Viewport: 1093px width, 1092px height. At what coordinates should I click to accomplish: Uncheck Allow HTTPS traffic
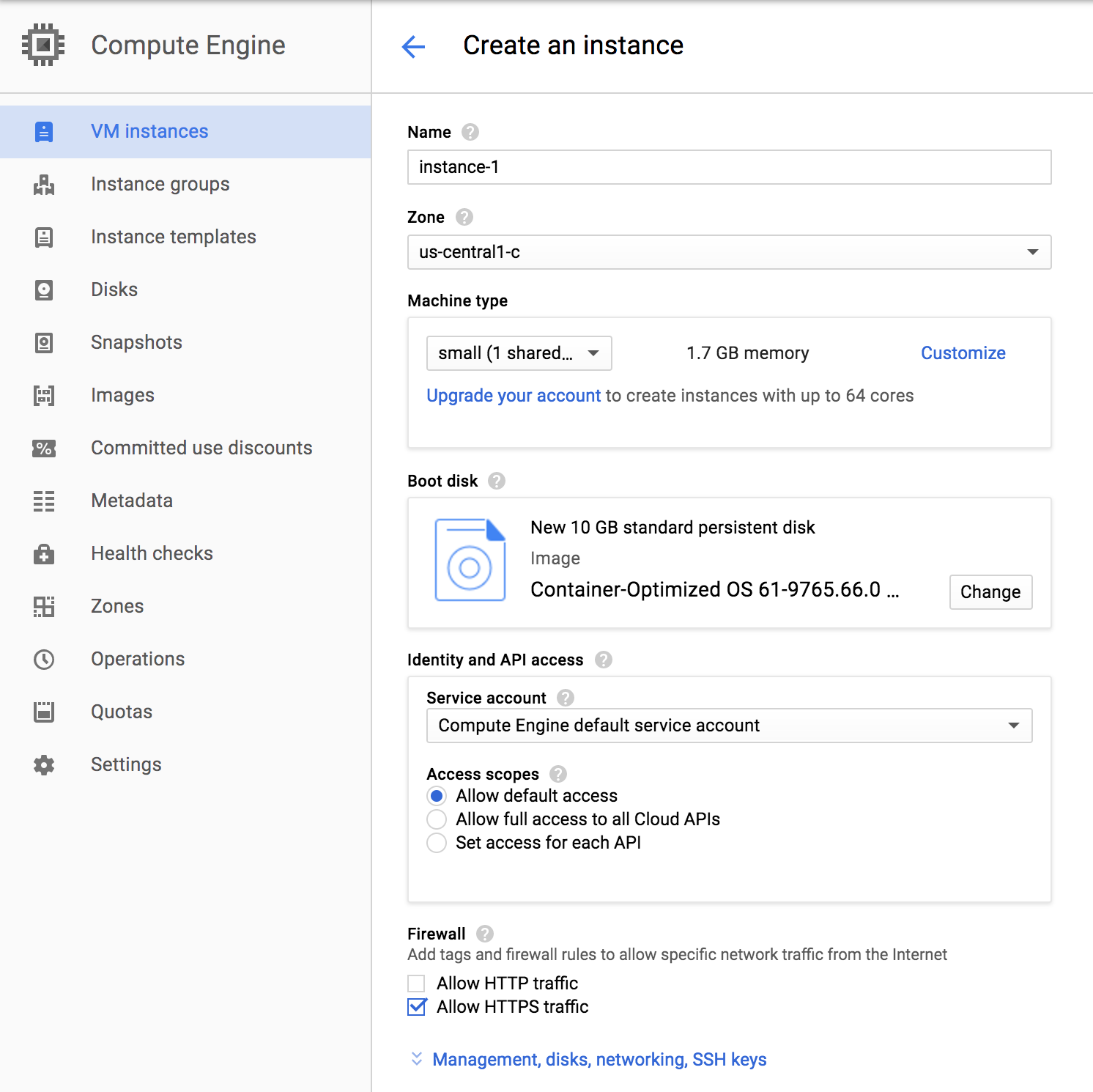[x=417, y=1007]
